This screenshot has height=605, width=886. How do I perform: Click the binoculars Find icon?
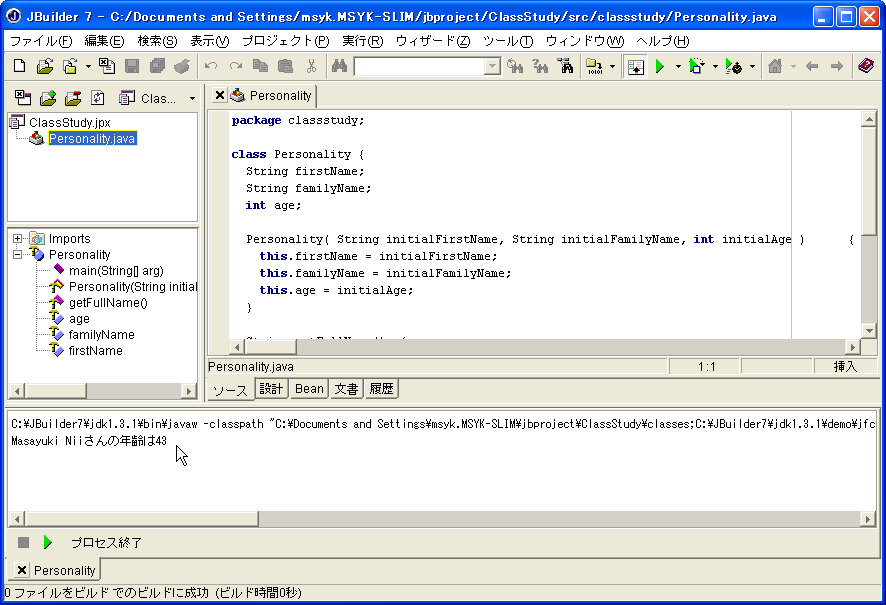tap(339, 66)
